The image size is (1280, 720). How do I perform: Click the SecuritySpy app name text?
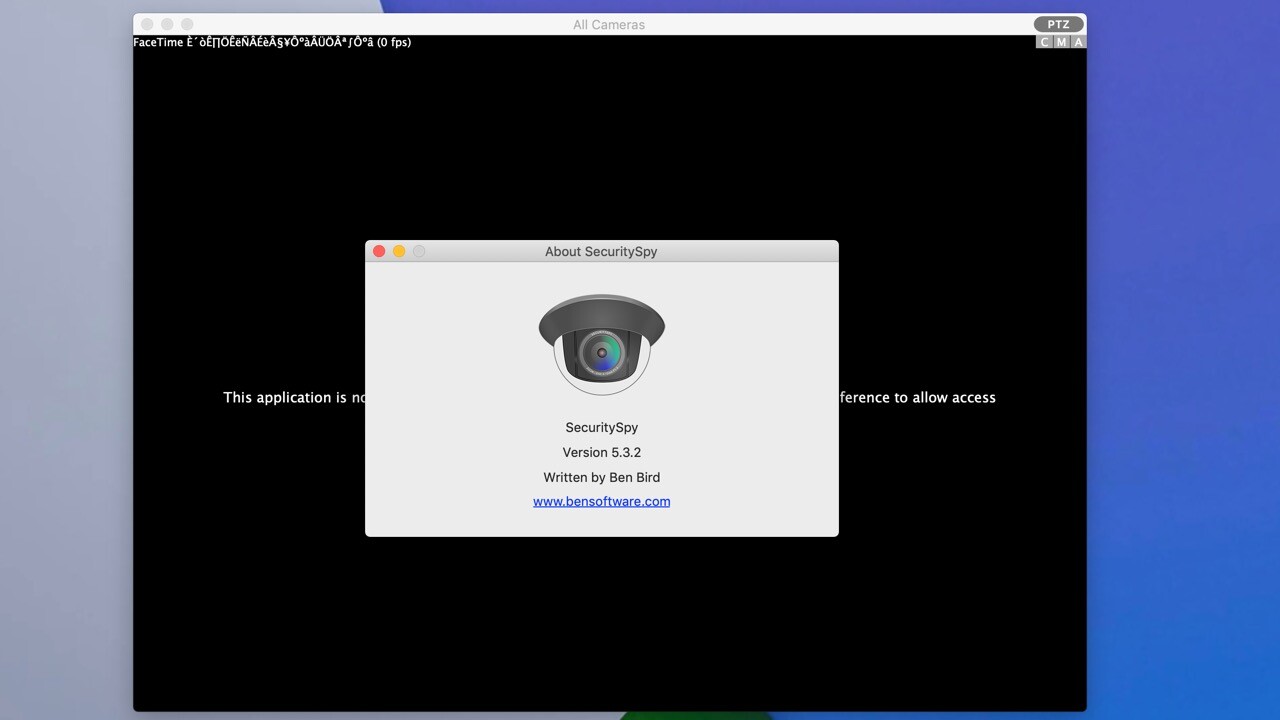[601, 428]
